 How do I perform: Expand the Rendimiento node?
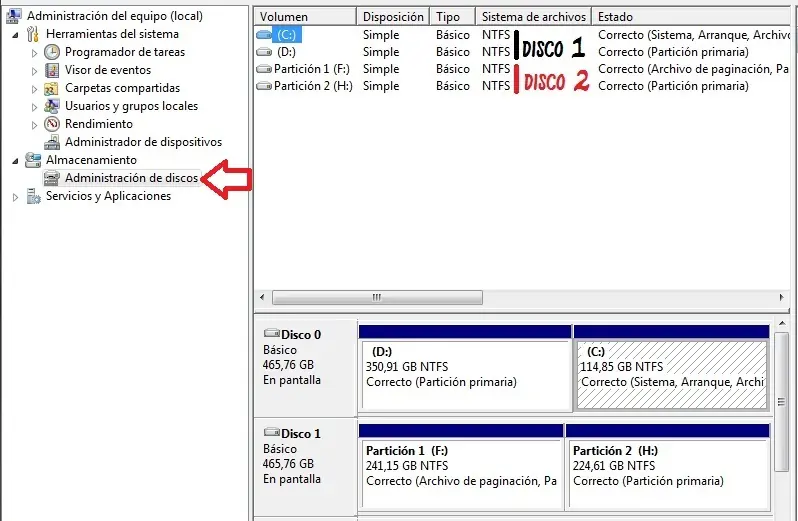tap(35, 125)
